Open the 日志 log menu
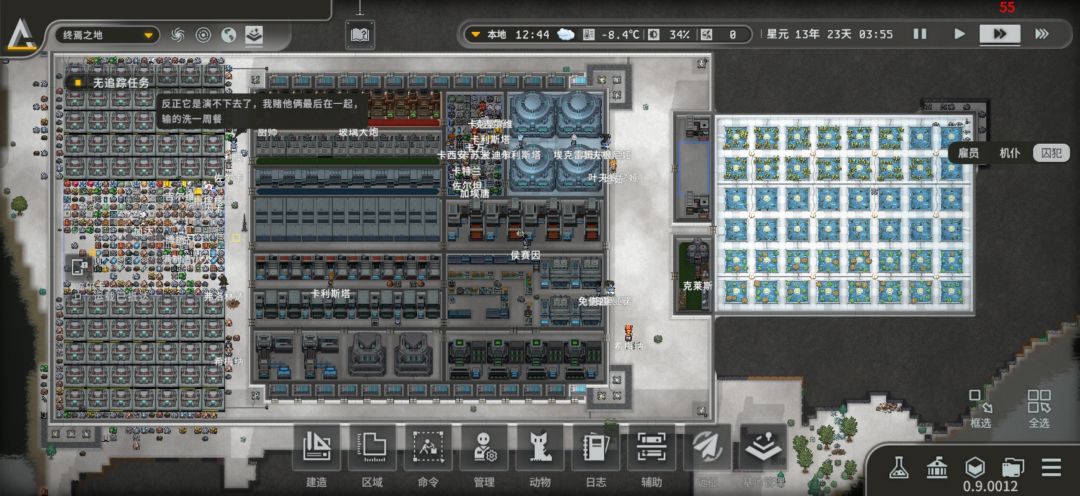Viewport: 1080px width, 496px height. pyautogui.click(x=595, y=455)
